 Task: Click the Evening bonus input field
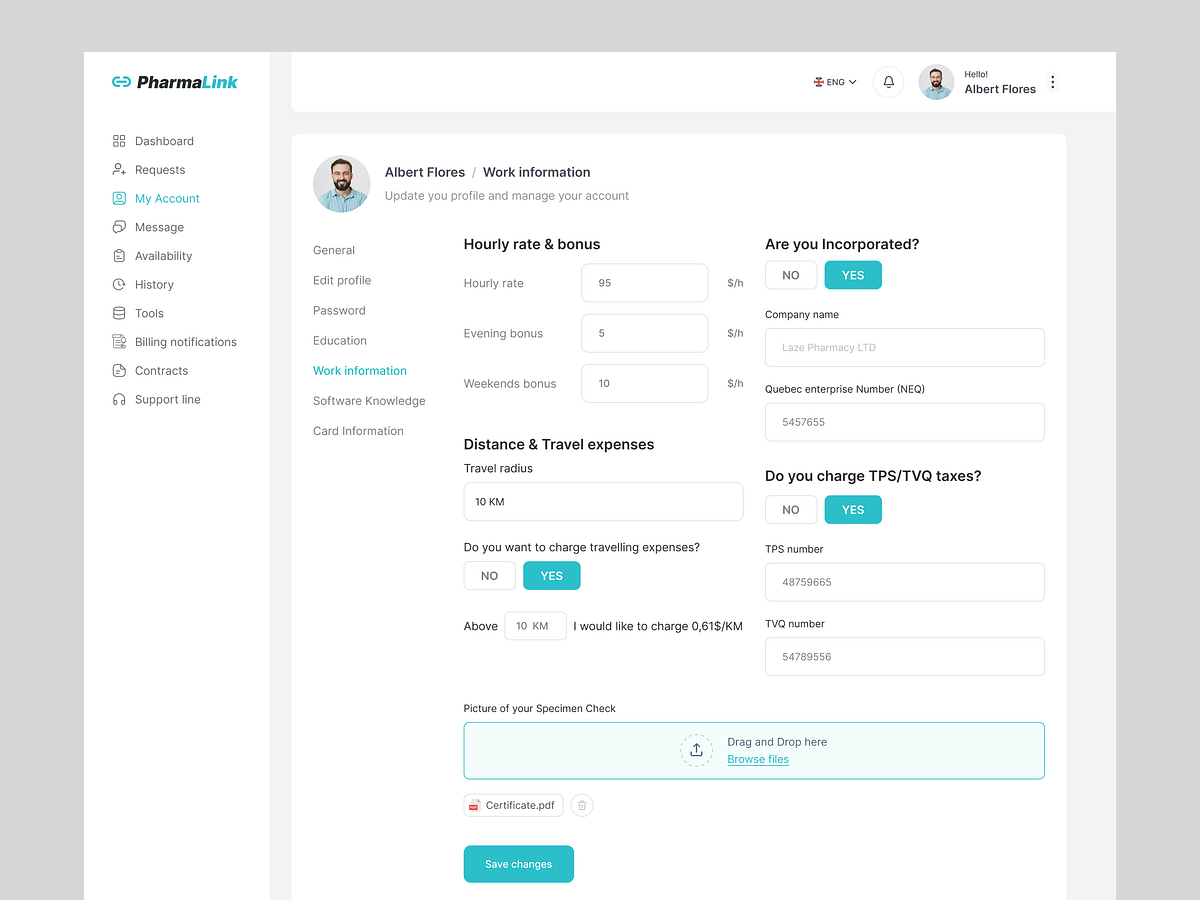click(645, 333)
